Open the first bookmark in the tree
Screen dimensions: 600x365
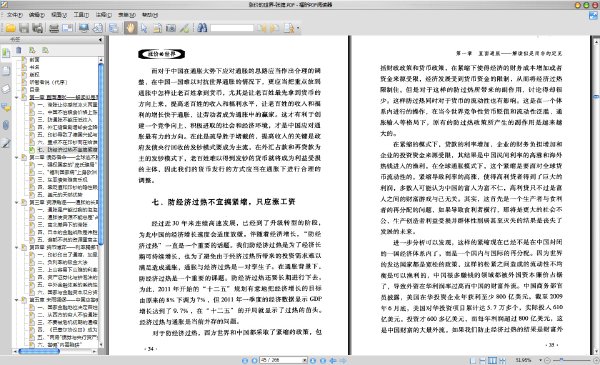tap(35, 60)
